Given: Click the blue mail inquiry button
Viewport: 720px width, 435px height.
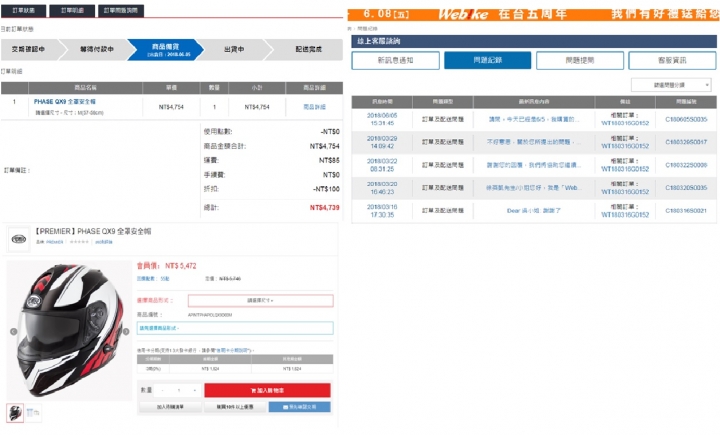Looking at the screenshot, I should tap(299, 407).
